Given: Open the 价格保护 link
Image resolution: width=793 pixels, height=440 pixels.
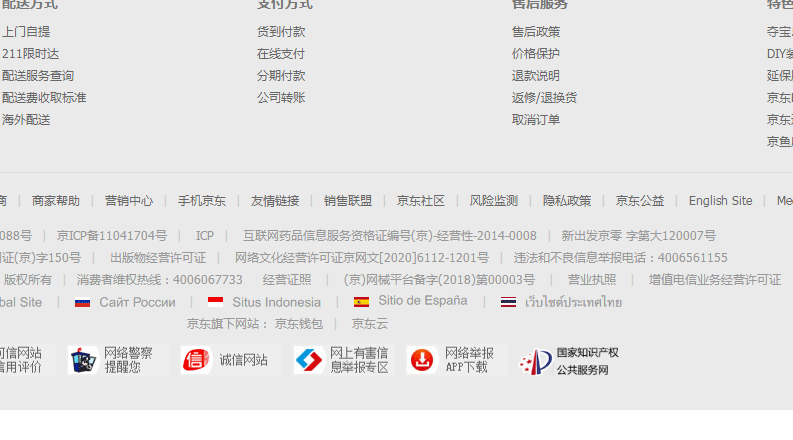Looking at the screenshot, I should tap(536, 54).
